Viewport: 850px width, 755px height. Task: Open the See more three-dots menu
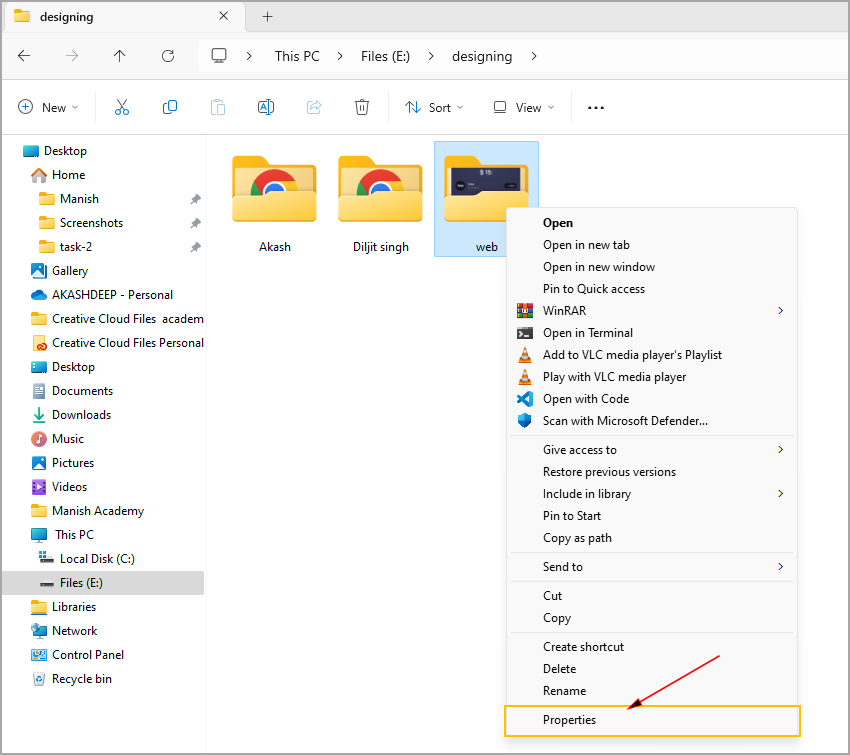[x=596, y=108]
